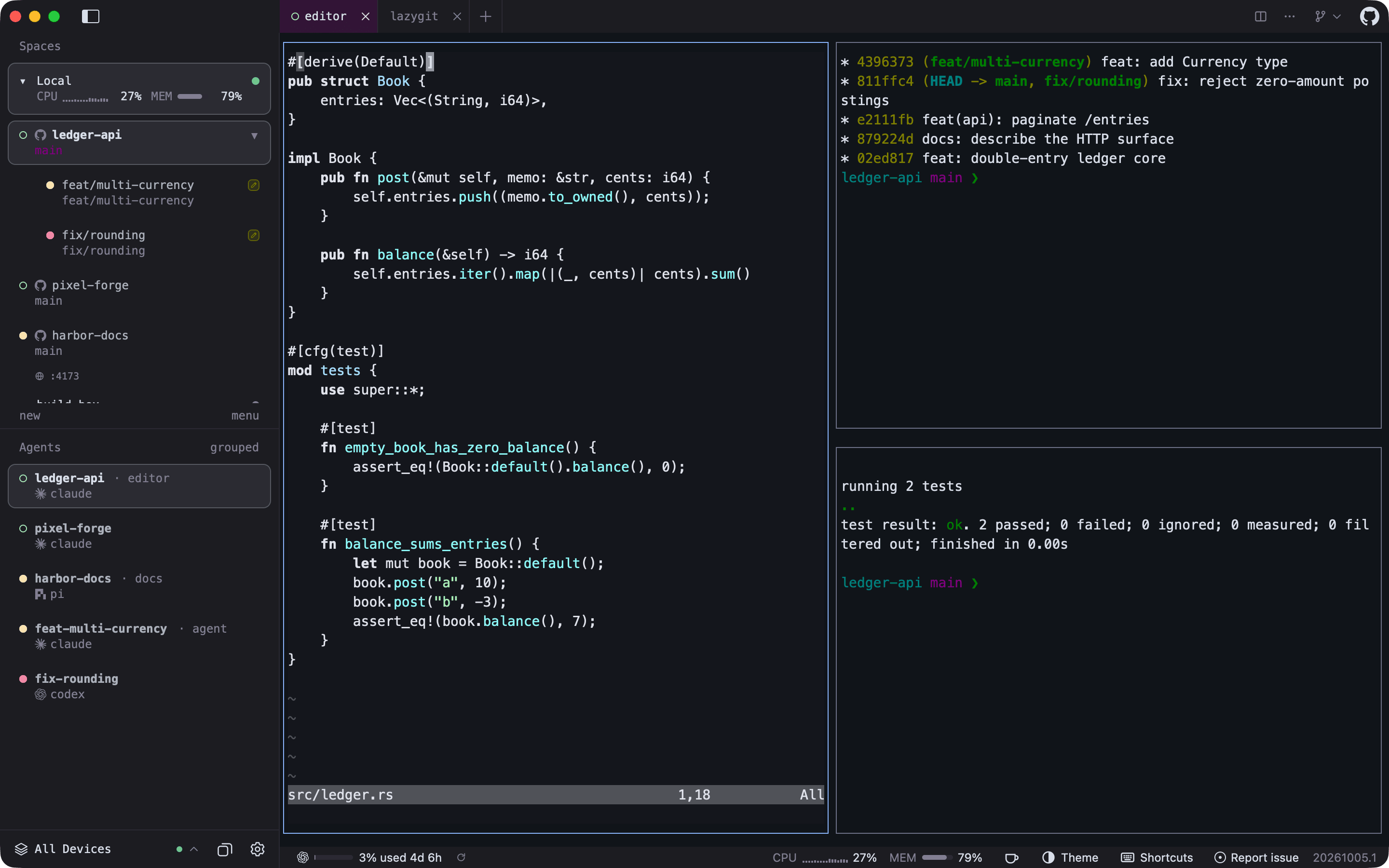
Task: Click the new button in Spaces
Action: (30, 415)
